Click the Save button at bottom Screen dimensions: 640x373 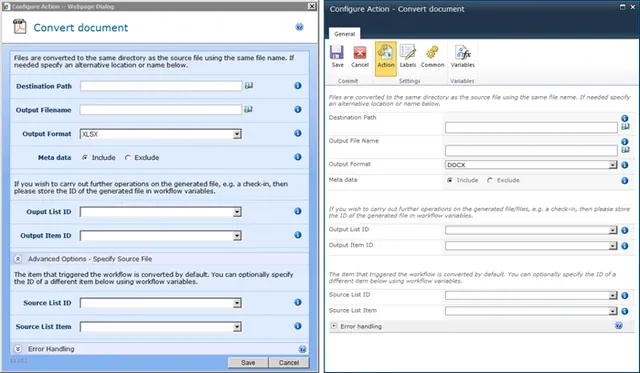(x=248, y=362)
